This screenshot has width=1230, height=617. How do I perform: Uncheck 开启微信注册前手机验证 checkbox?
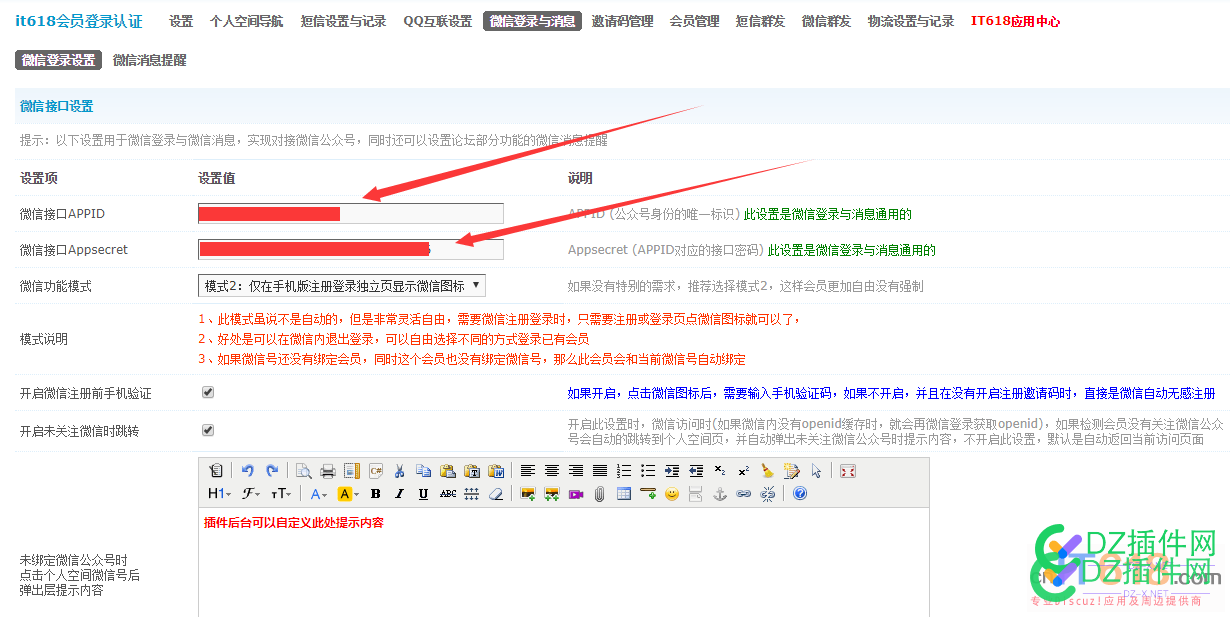point(207,392)
